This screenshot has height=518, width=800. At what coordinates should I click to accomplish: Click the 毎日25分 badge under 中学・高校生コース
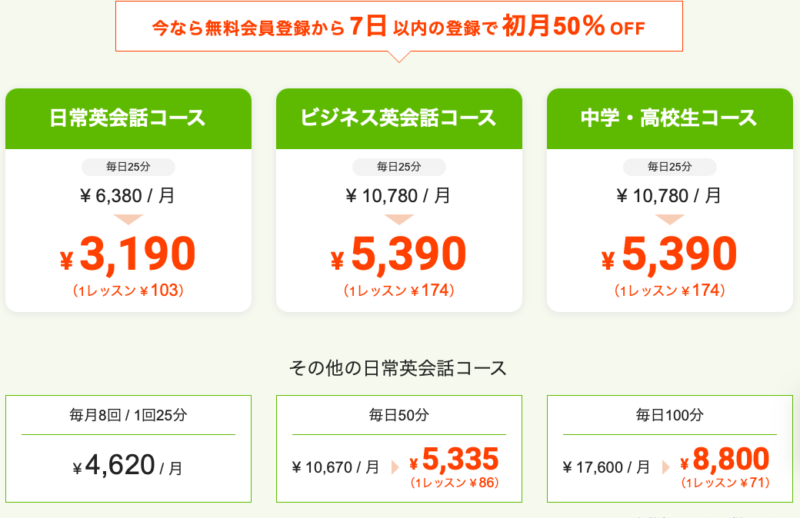coord(669,167)
